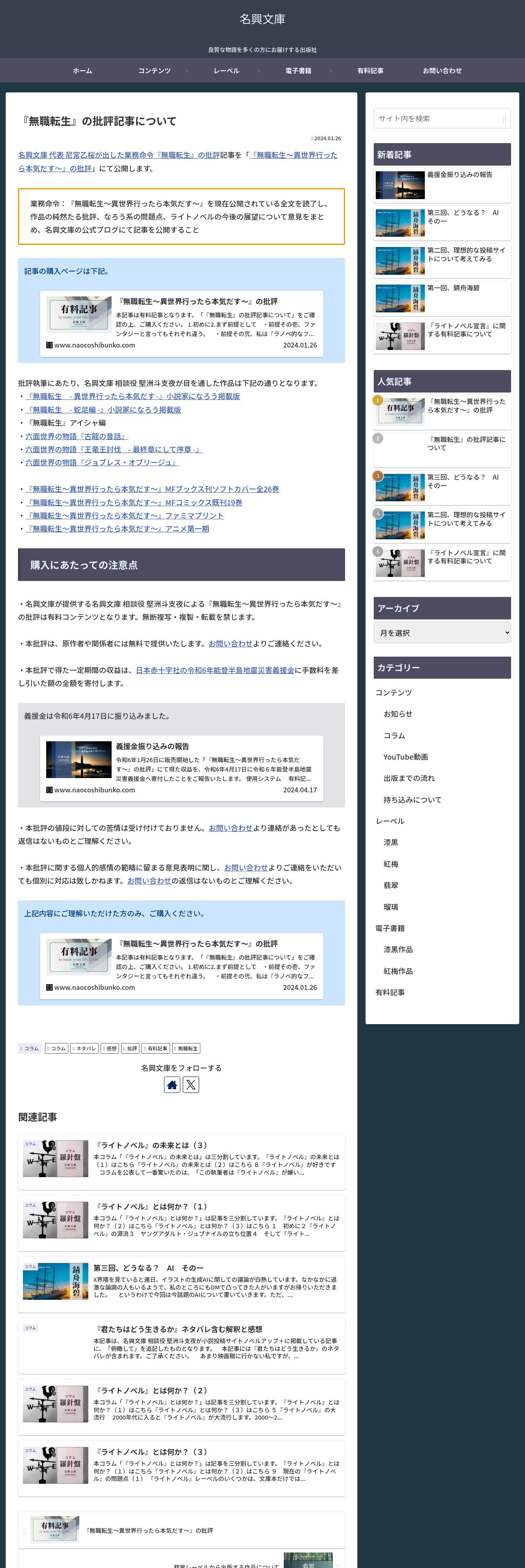This screenshot has height=1568, width=525.
Task: Open 小説家になろう掲載版 異世界行ったら本気だす link
Action: pyautogui.click(x=133, y=396)
